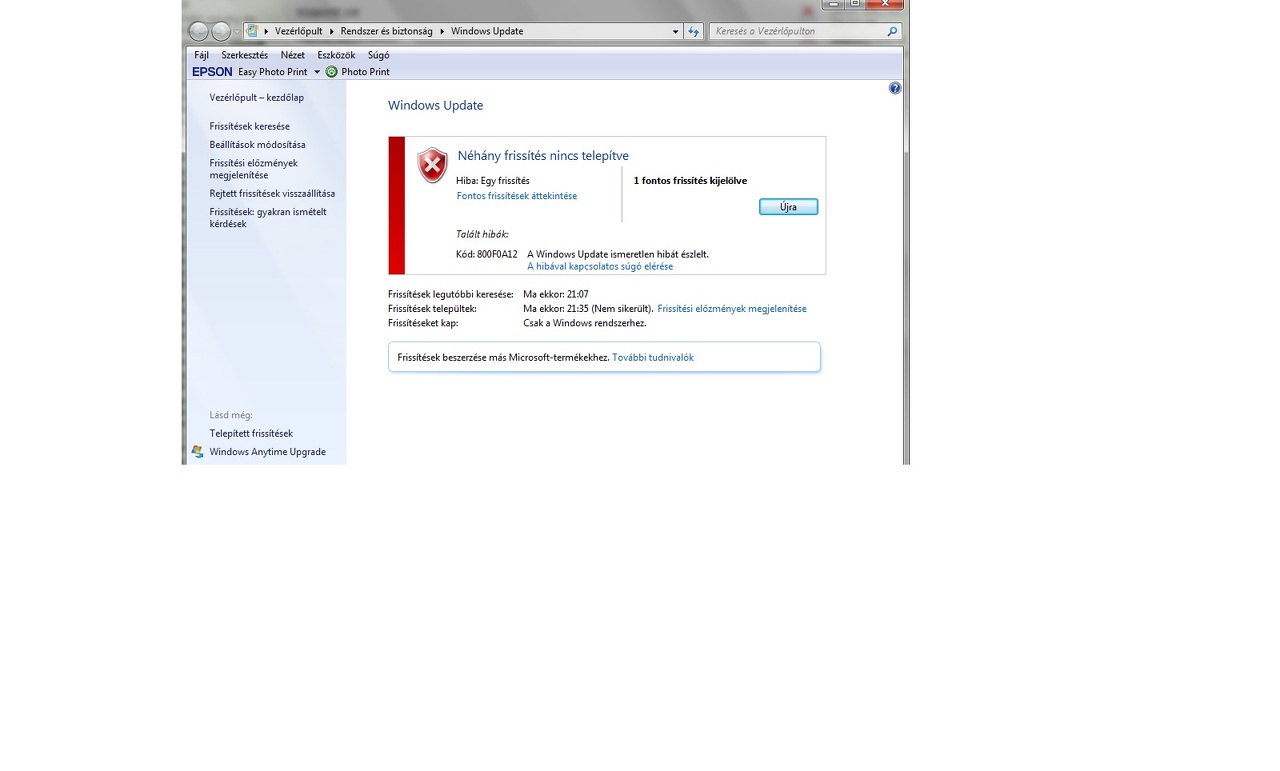Click the Forward navigation arrow button
Image resolution: width=1280 pixels, height=771 pixels.
(x=221, y=32)
